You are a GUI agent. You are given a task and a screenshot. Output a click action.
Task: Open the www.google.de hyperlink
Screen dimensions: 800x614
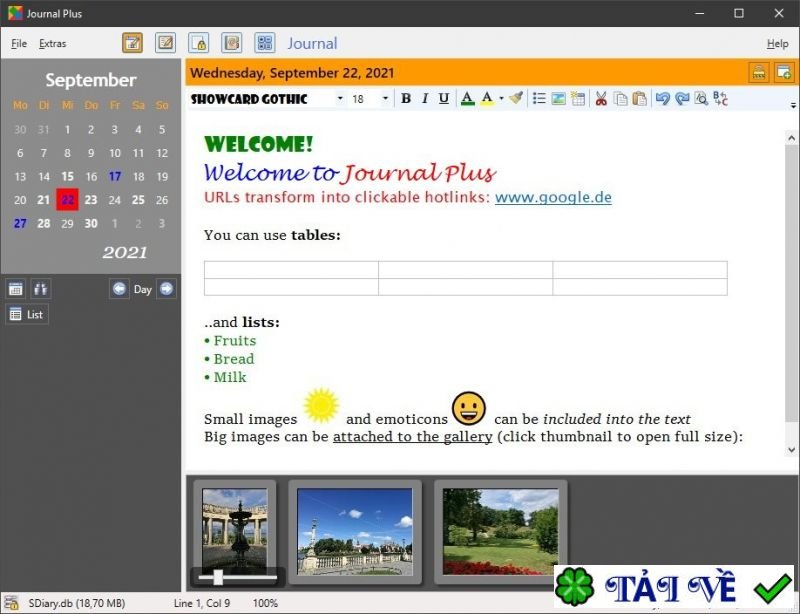click(553, 197)
